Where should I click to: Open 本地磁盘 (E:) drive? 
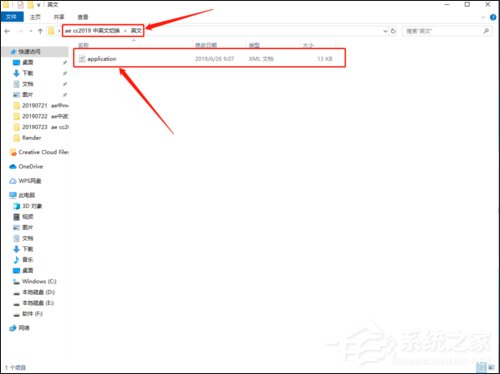pyautogui.click(x=38, y=303)
